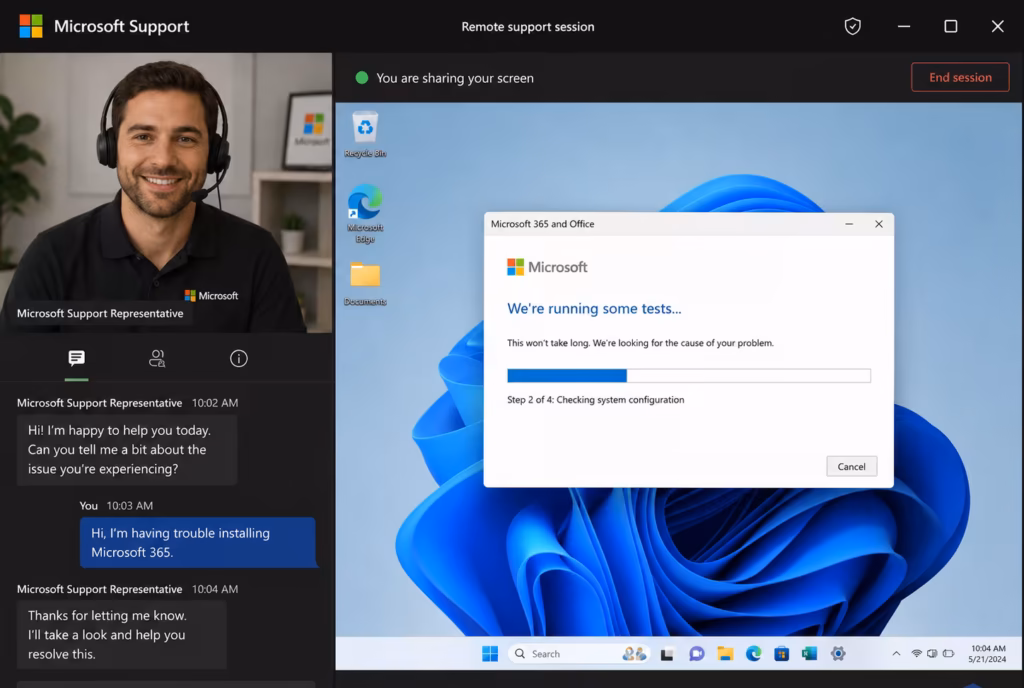Minimize the Microsoft 365 and Office dialog

pyautogui.click(x=849, y=224)
